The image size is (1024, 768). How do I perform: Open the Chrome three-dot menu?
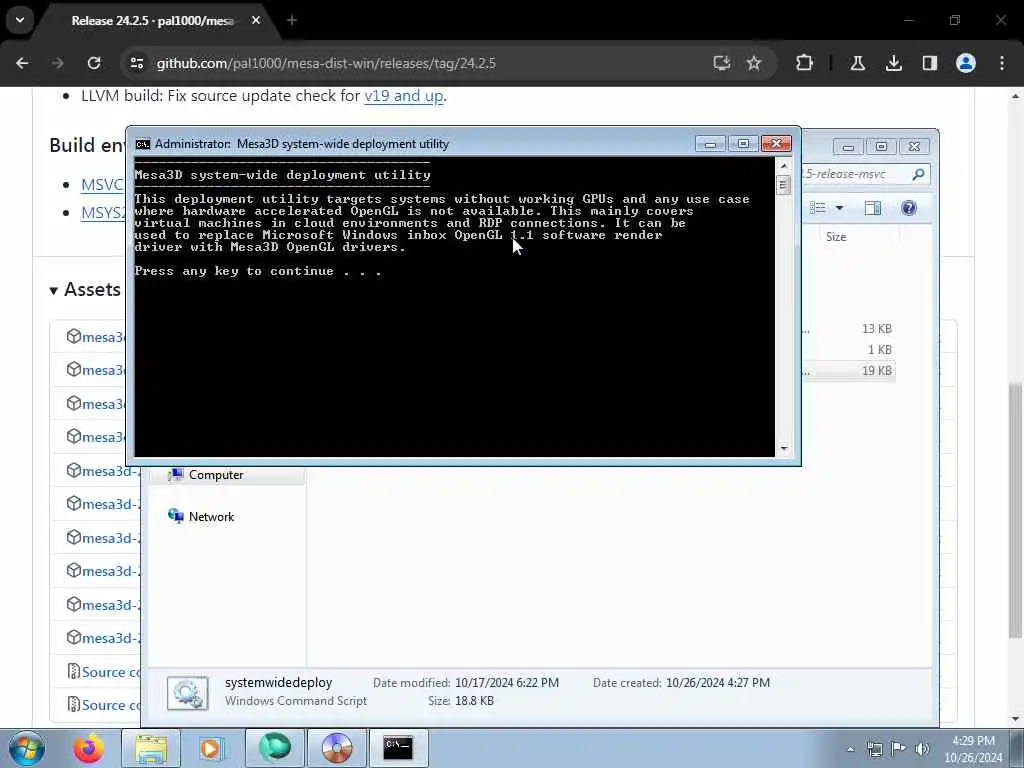pos(1002,63)
